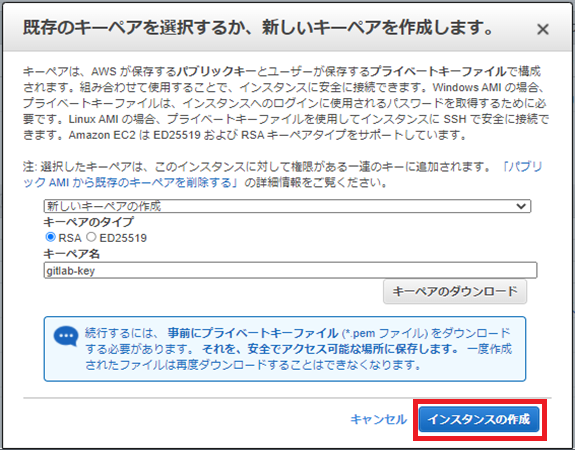This screenshot has height=450, width=576.
Task: Open the 新しいキーペアの作成 select box
Action: click(287, 206)
